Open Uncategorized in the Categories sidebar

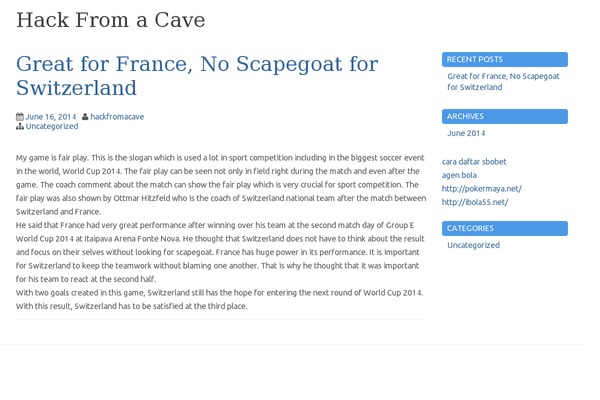tap(473, 245)
